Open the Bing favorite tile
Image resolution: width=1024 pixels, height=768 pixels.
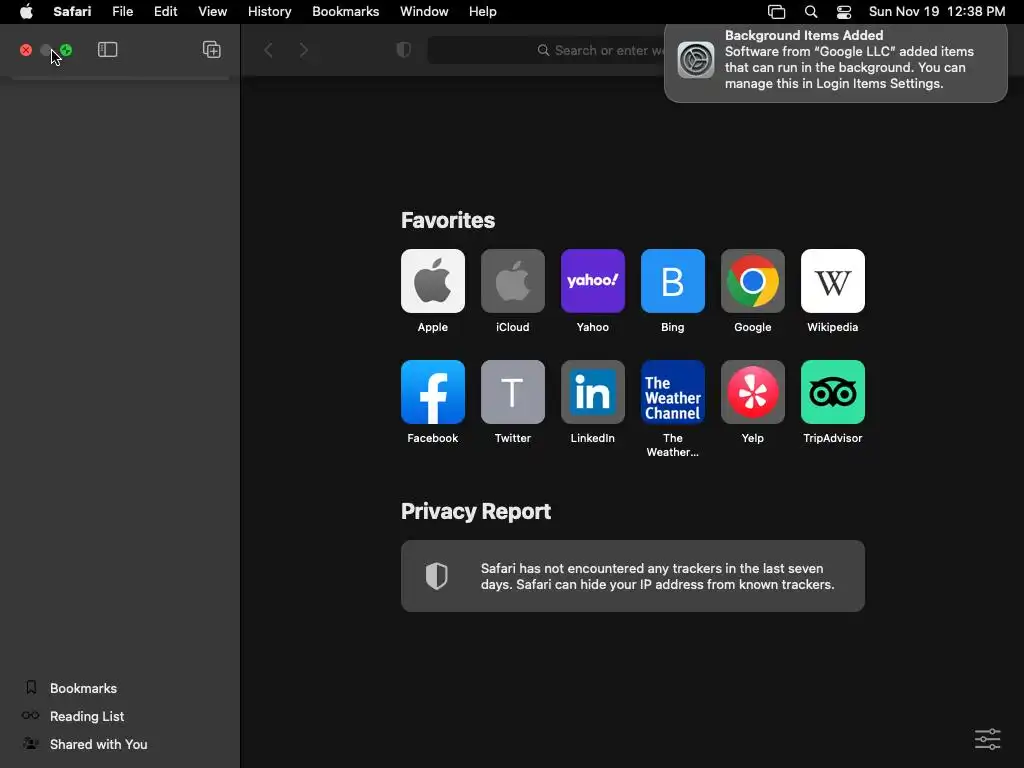673,281
